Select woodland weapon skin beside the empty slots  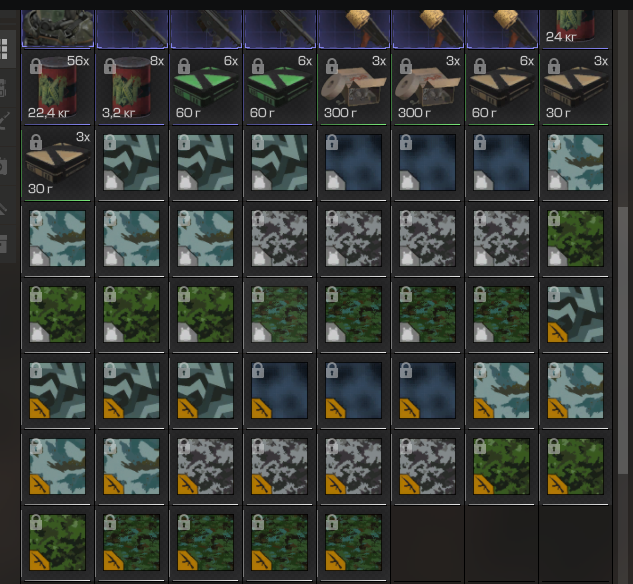pos(353,542)
